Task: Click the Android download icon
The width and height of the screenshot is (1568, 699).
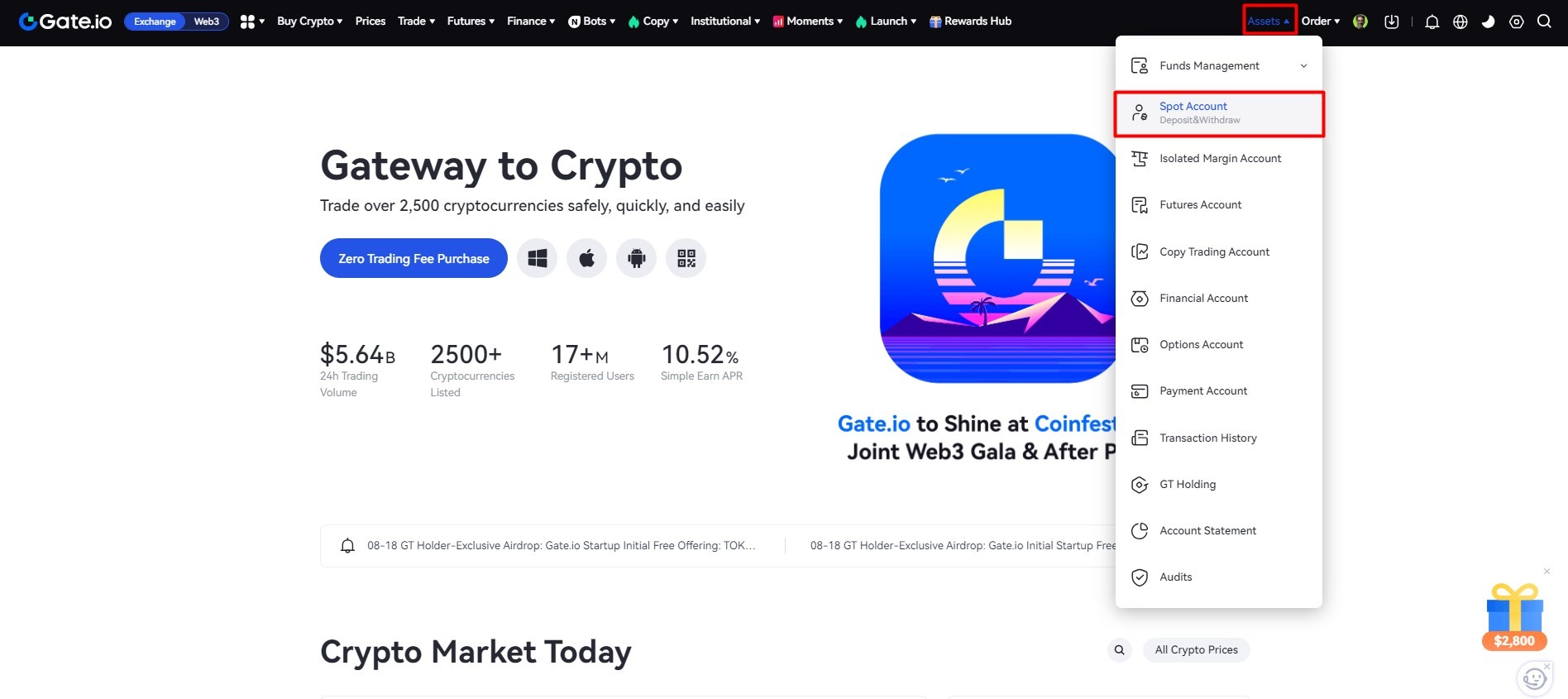Action: click(636, 258)
